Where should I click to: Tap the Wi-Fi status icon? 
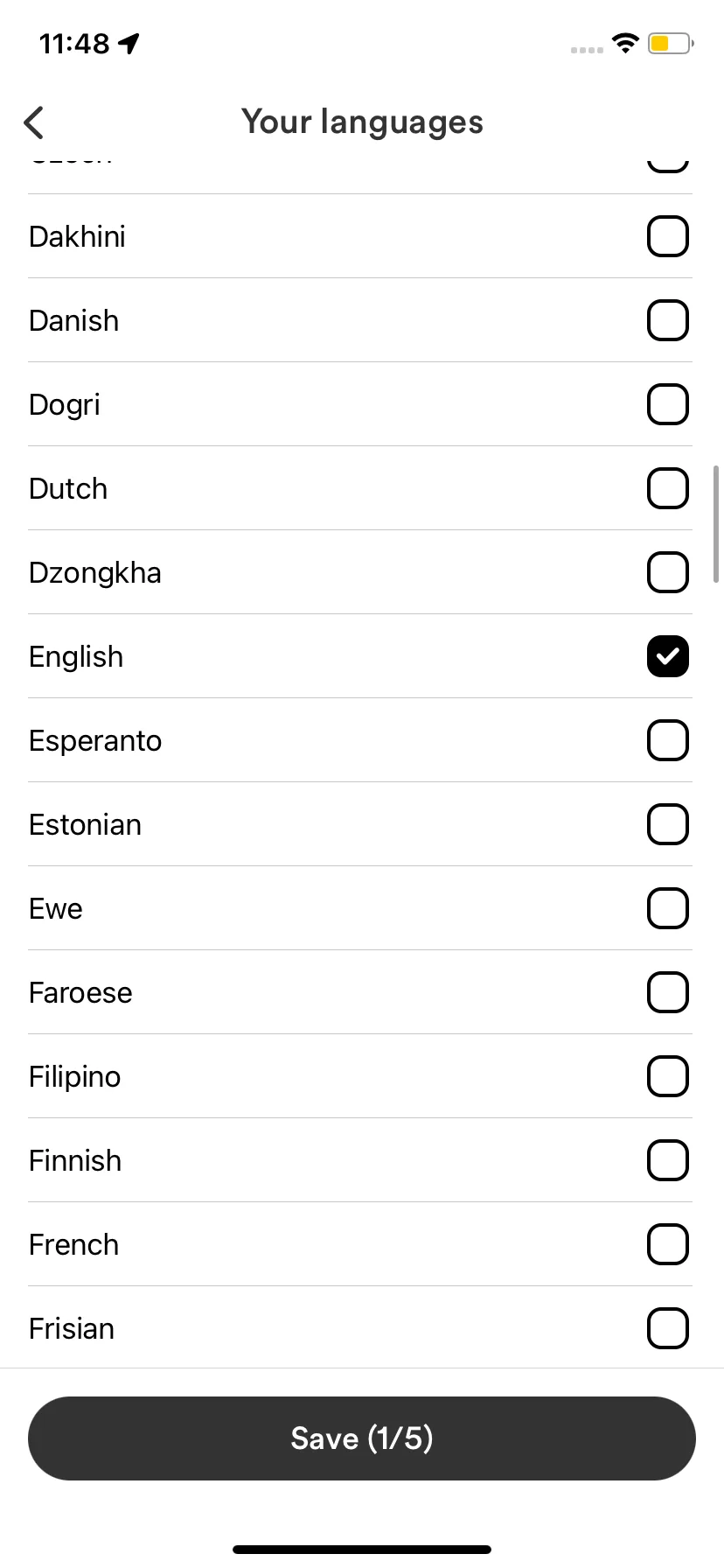point(625,43)
